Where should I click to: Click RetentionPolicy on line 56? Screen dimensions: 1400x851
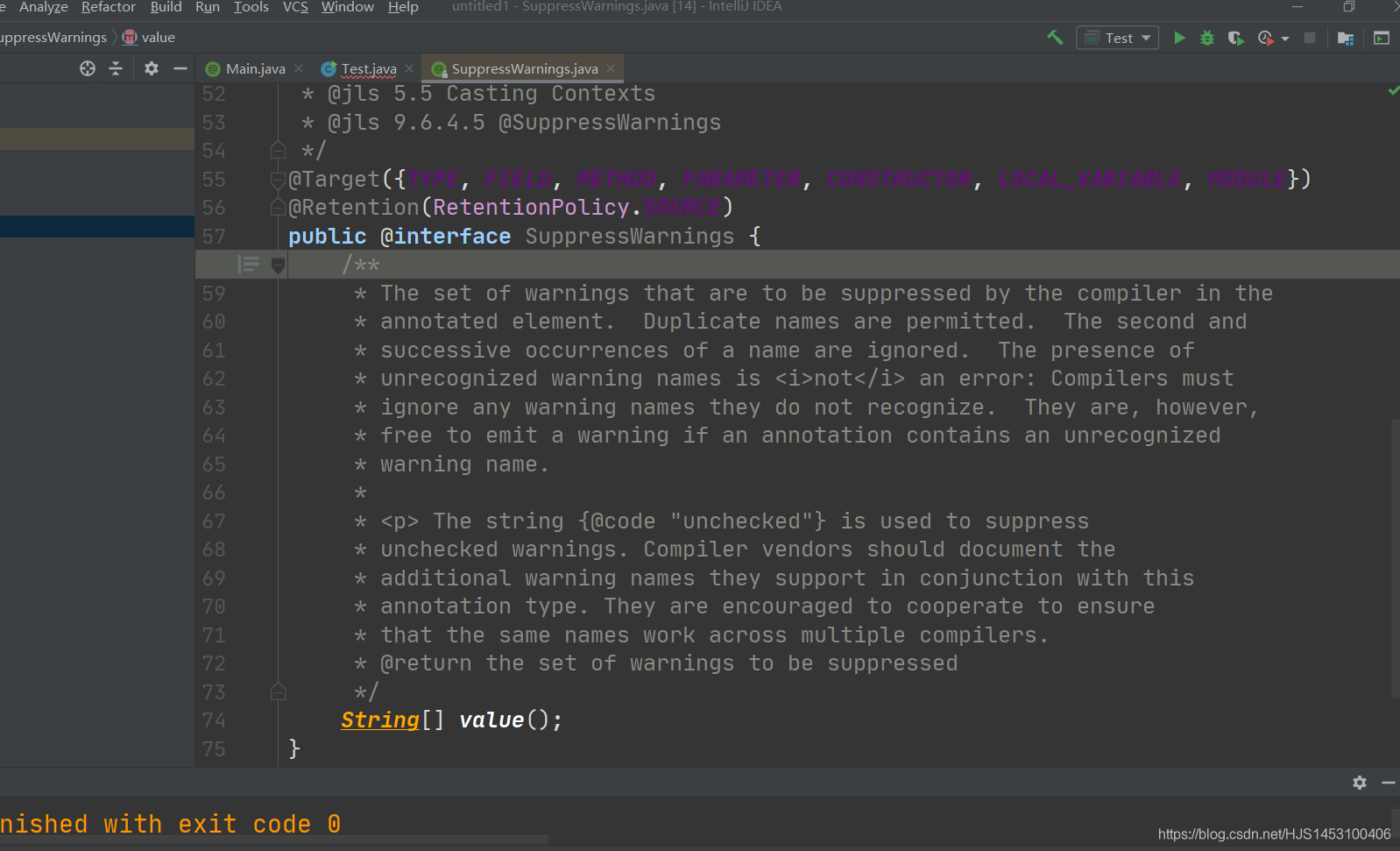pos(531,208)
